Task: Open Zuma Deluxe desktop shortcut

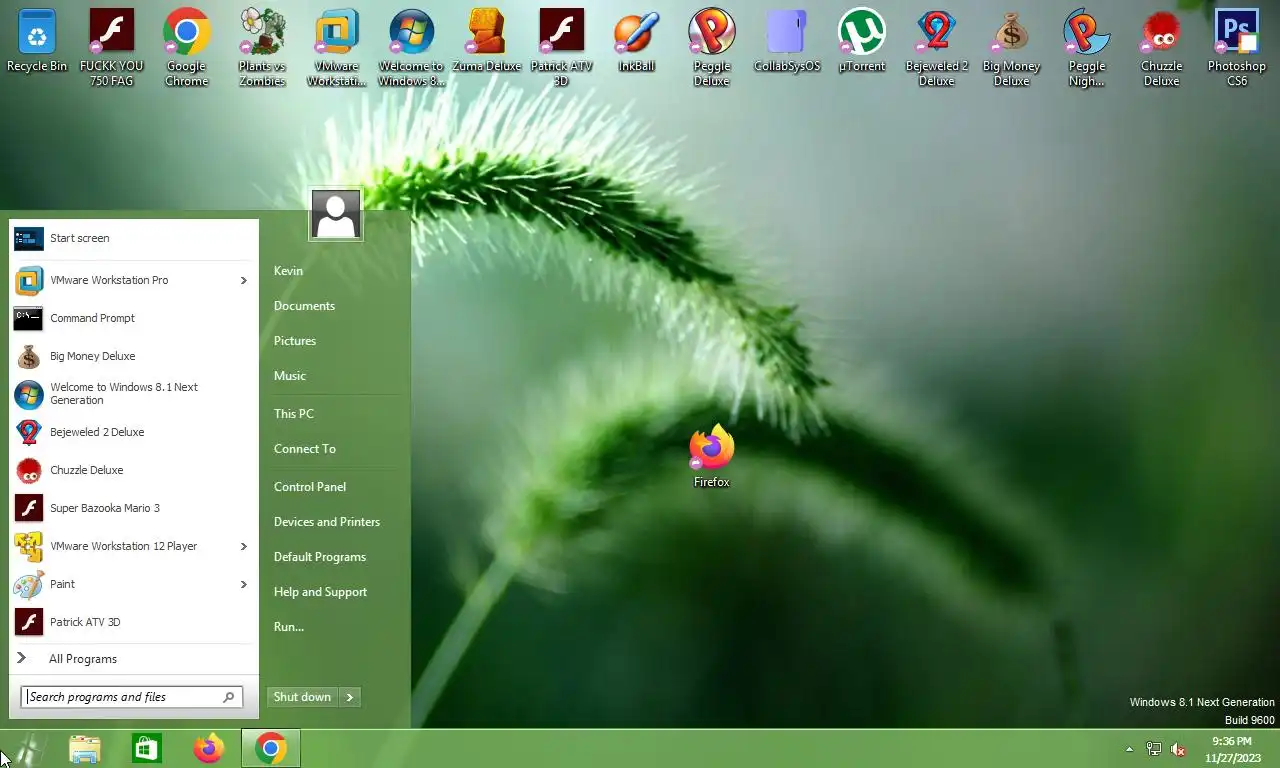Action: point(487,42)
